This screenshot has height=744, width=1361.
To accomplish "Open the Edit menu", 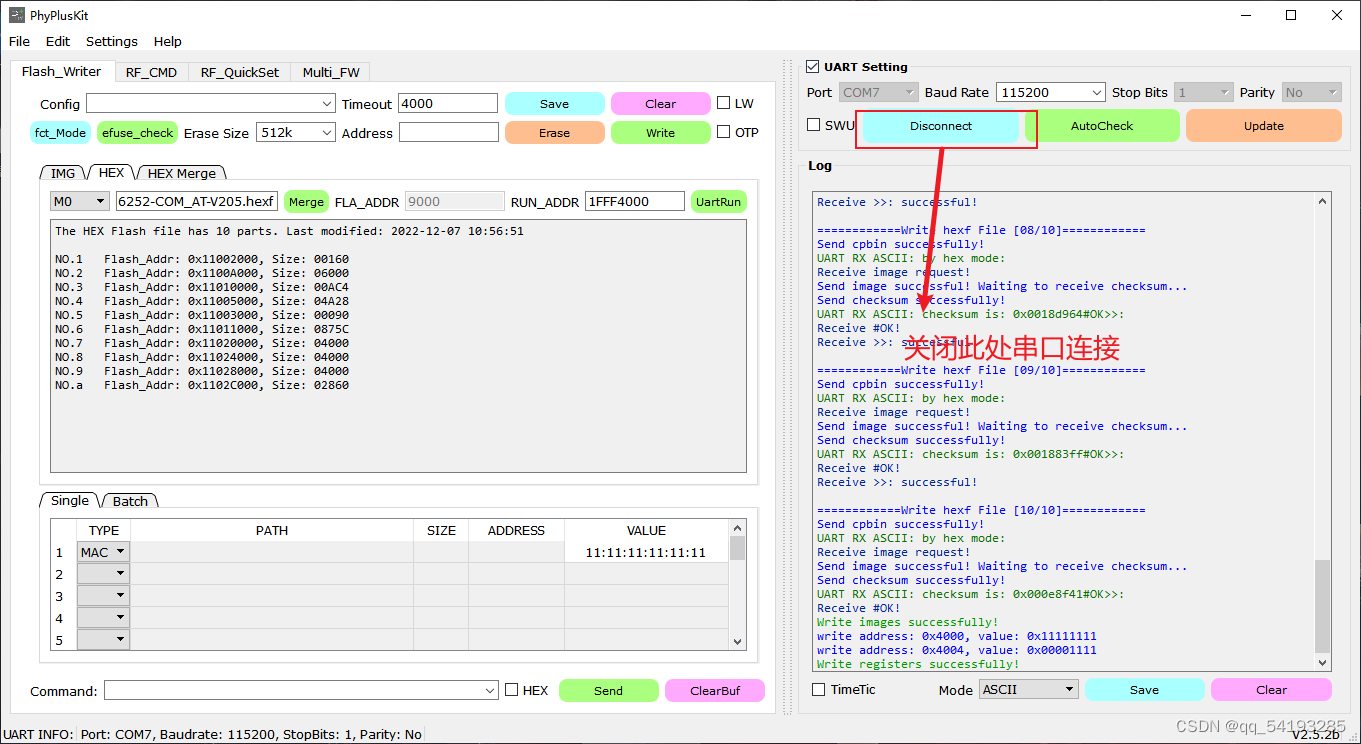I will tap(58, 41).
